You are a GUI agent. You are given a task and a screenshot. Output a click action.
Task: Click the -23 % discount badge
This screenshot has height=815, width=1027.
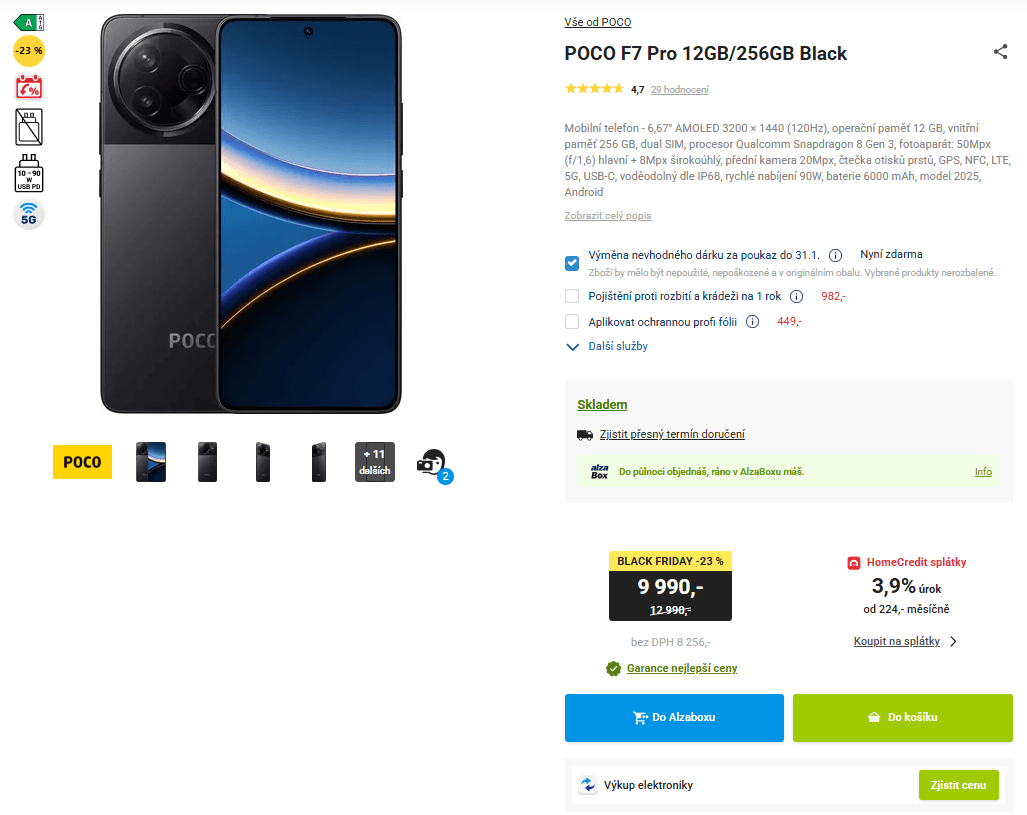28,51
